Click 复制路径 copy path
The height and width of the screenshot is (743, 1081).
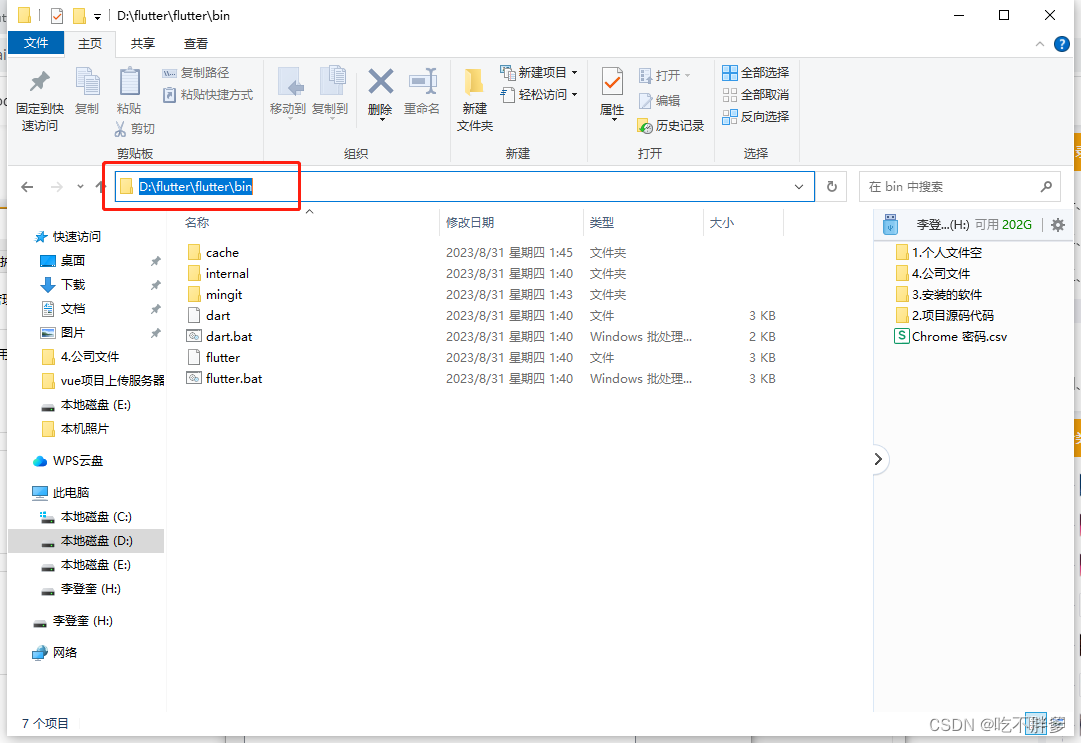point(196,72)
